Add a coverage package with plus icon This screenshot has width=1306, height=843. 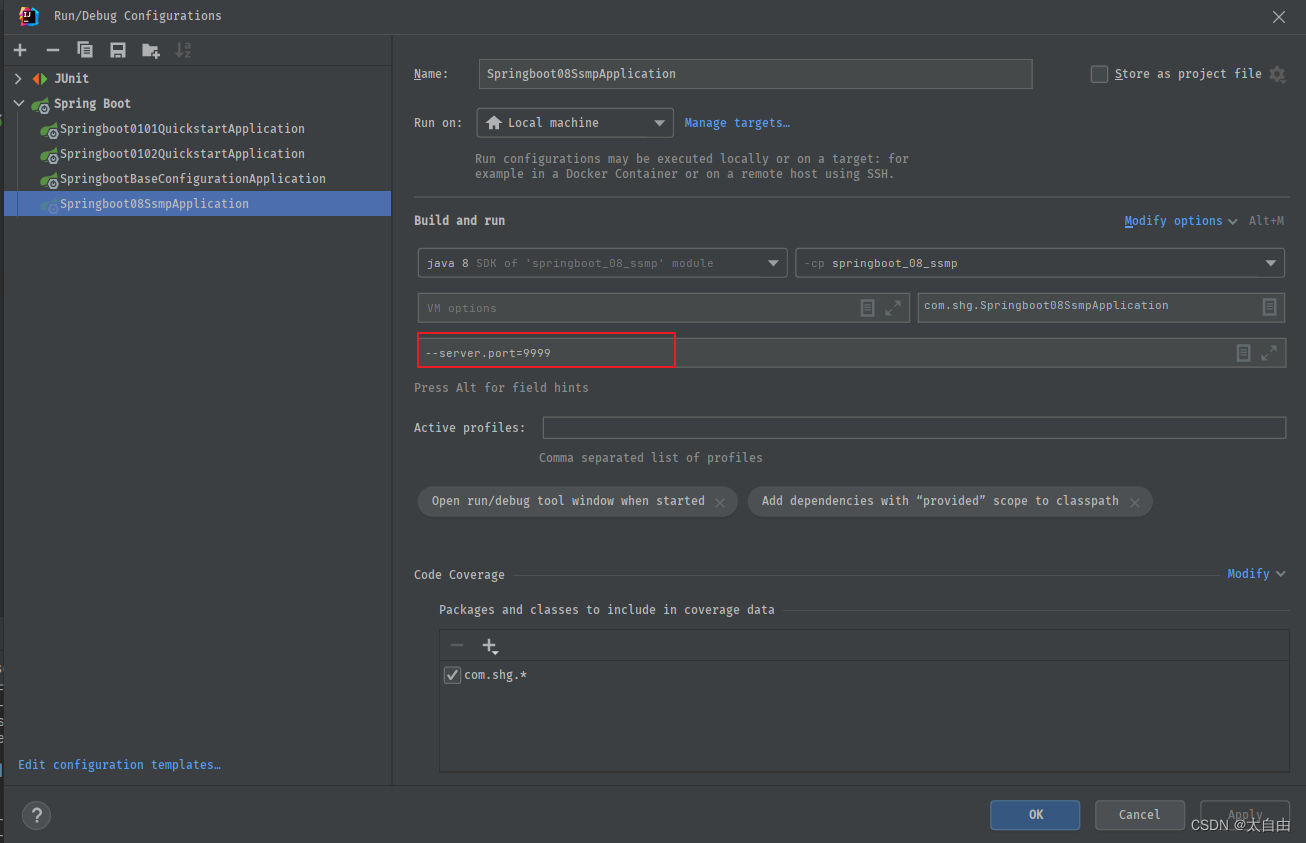489,646
